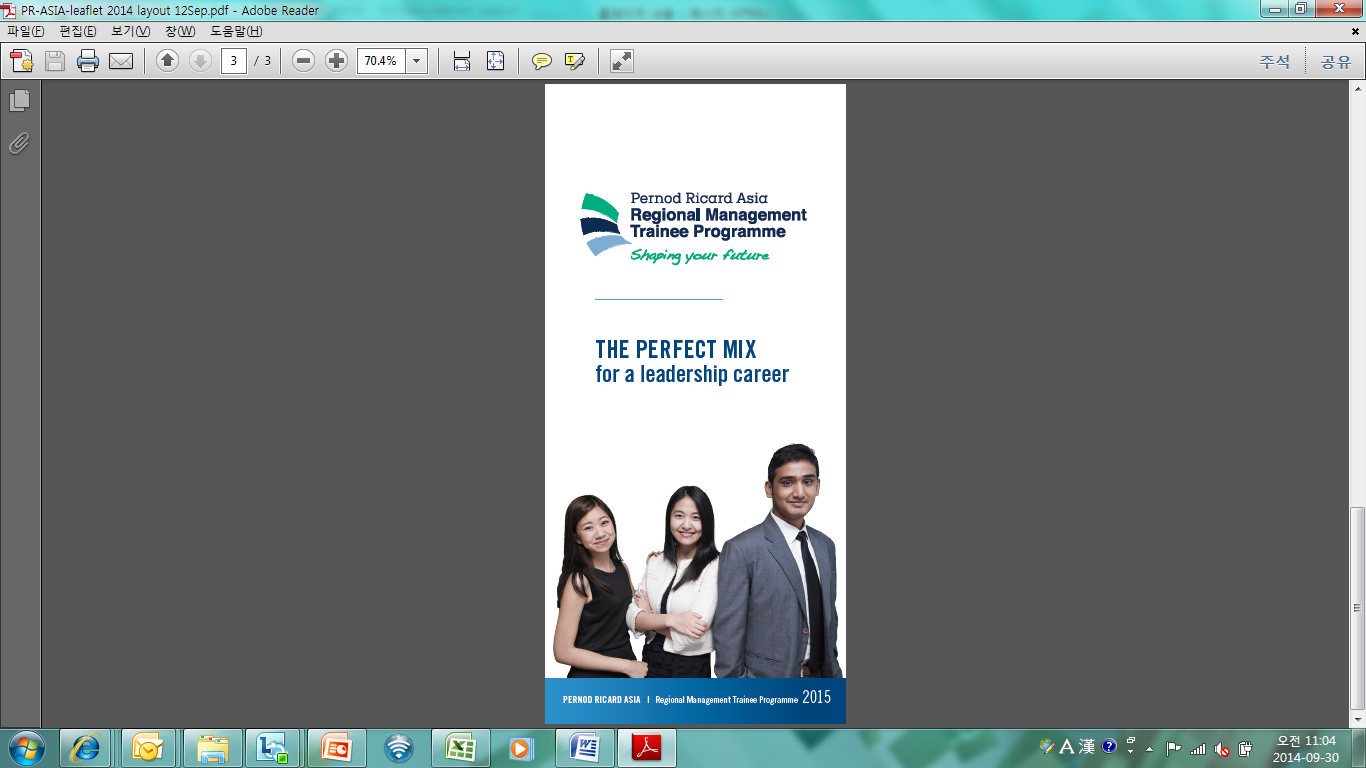
Task: Add a sticky note comment
Action: [542, 61]
